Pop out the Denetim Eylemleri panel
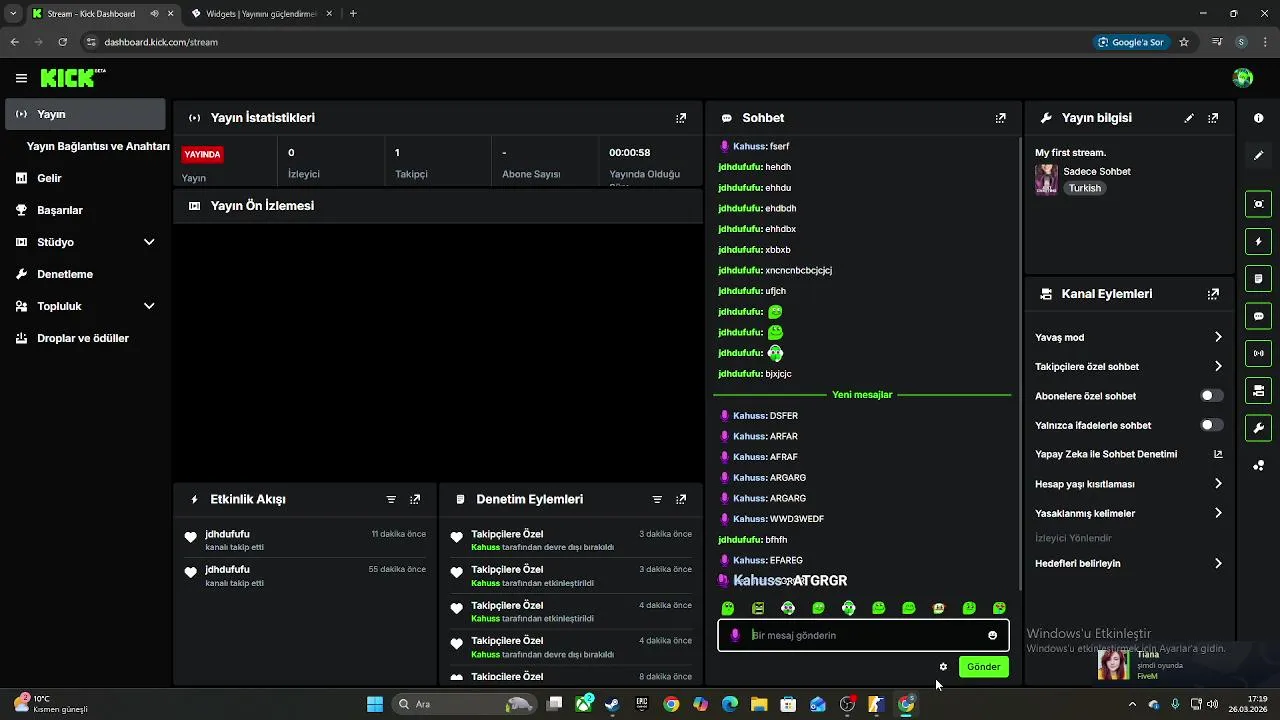The width and height of the screenshot is (1280, 720). tap(681, 499)
